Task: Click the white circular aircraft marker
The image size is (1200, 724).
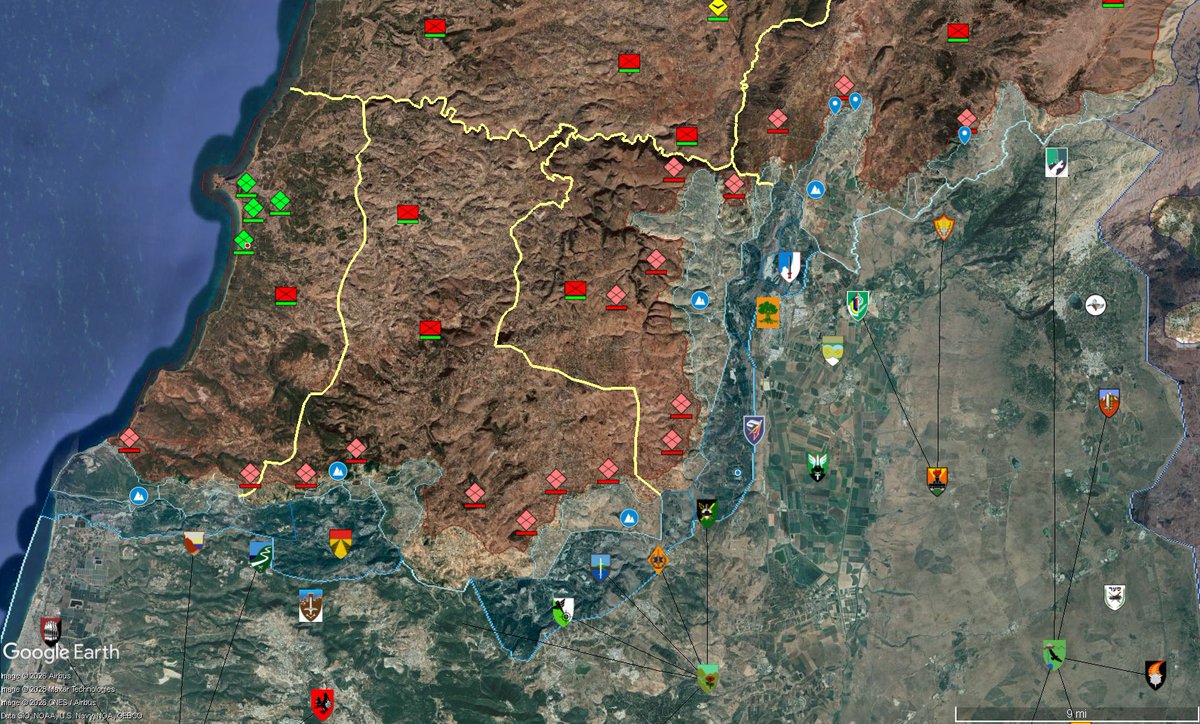Action: 1097,304
